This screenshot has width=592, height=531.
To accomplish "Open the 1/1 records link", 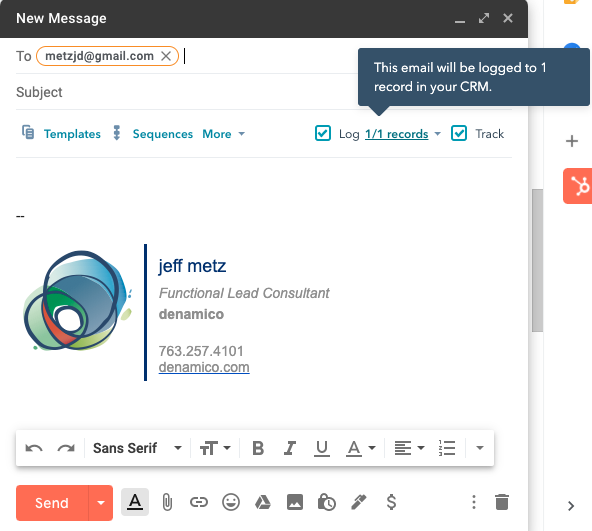I will click(396, 134).
